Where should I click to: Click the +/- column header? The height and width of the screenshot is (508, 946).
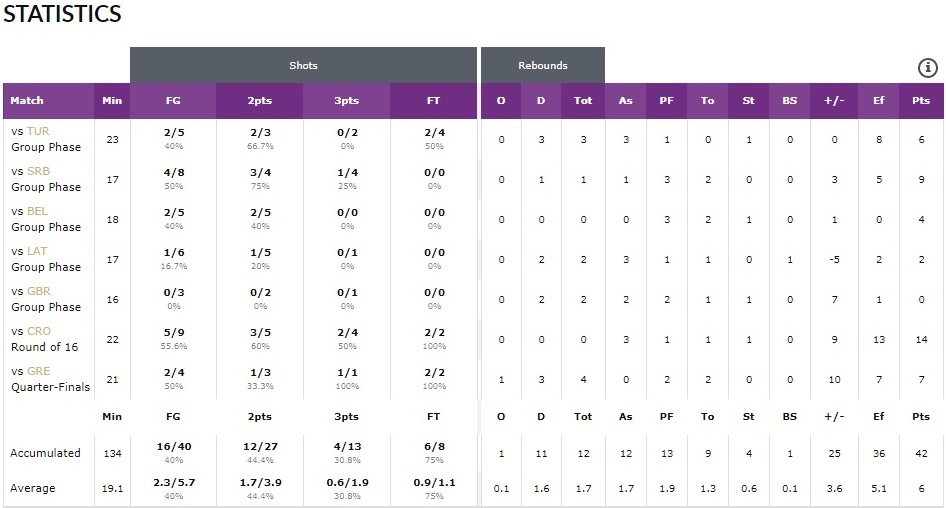coord(834,100)
